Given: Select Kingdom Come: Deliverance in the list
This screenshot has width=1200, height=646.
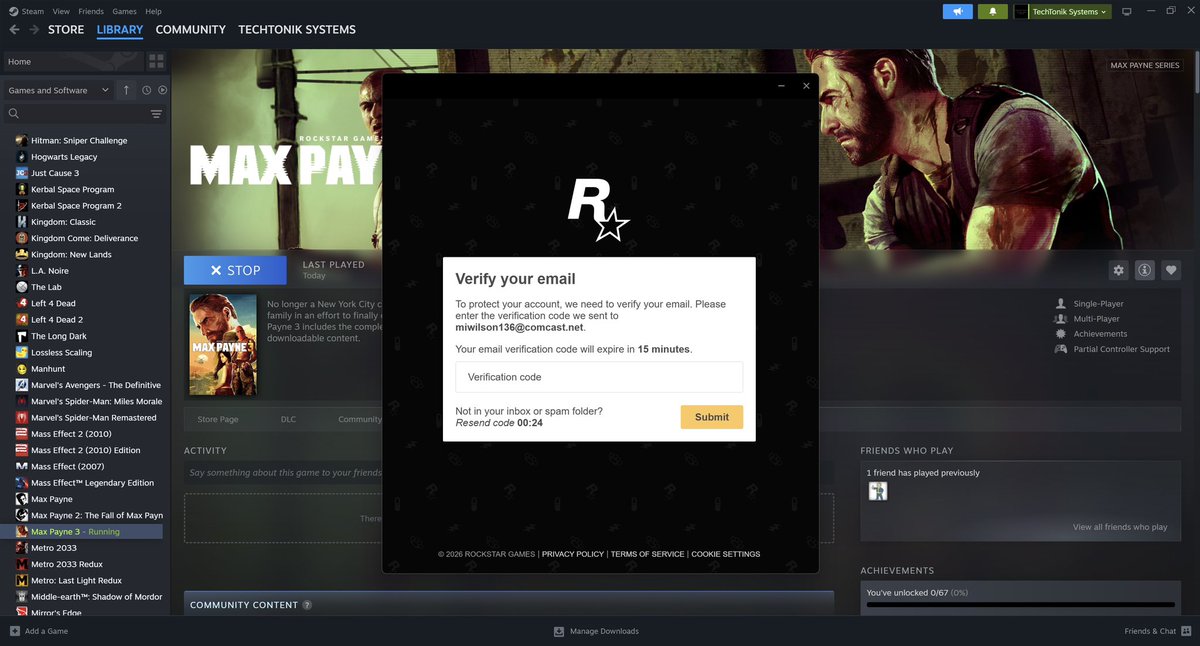Looking at the screenshot, I should [84, 238].
